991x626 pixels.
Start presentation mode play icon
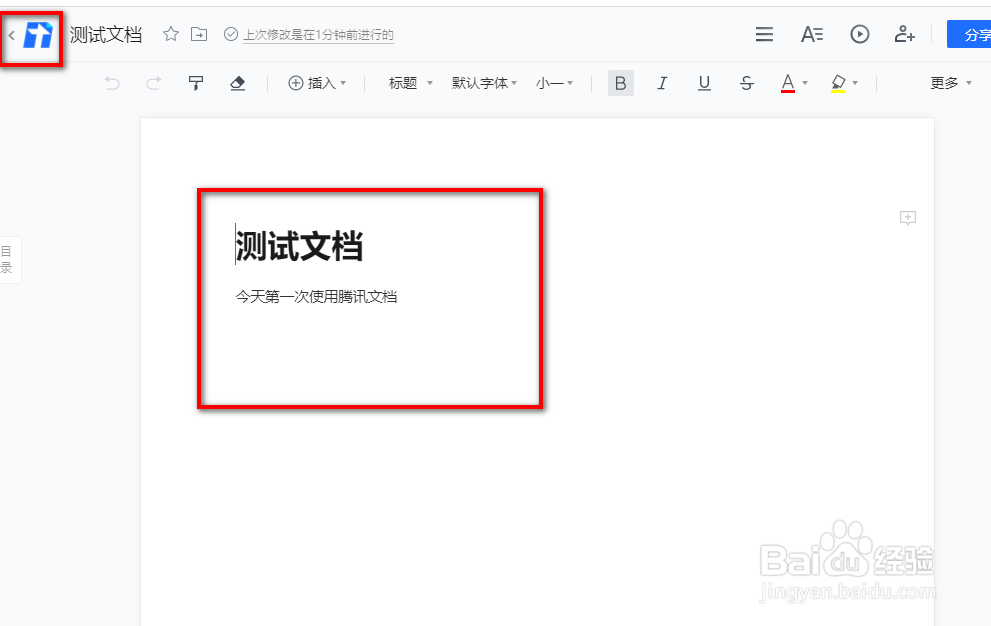(x=860, y=34)
